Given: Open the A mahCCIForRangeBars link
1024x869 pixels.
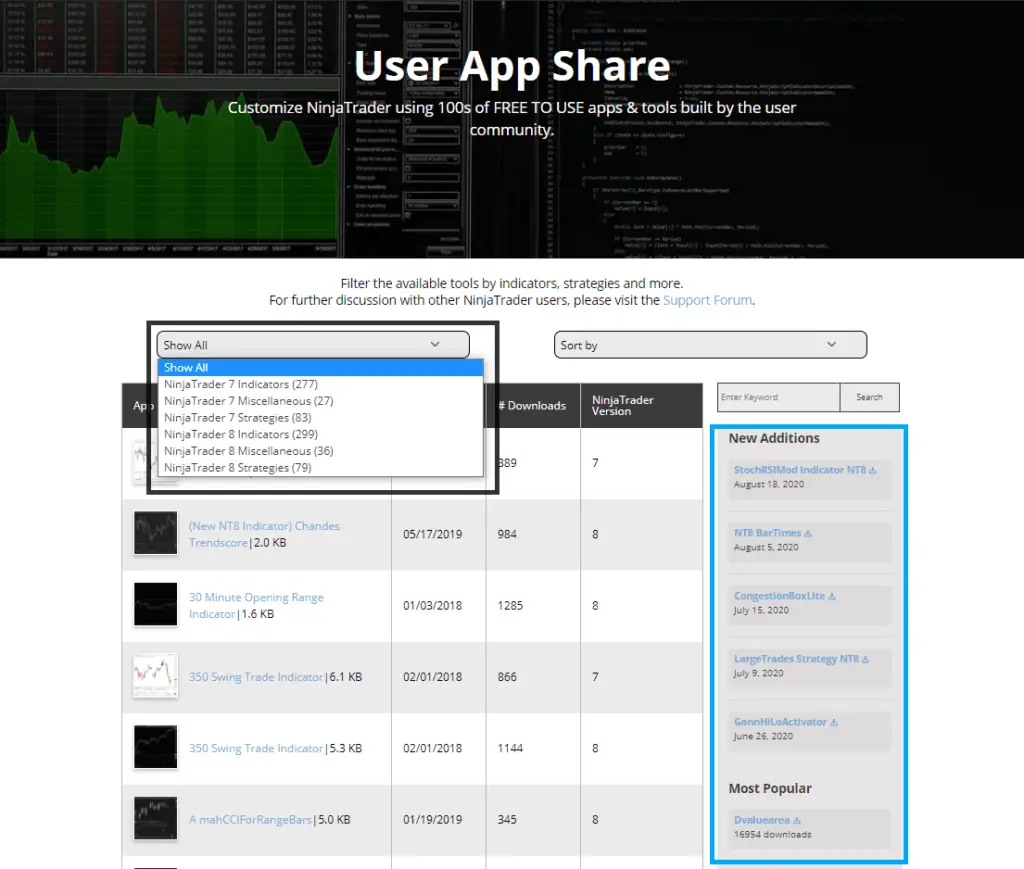Looking at the screenshot, I should [x=250, y=819].
